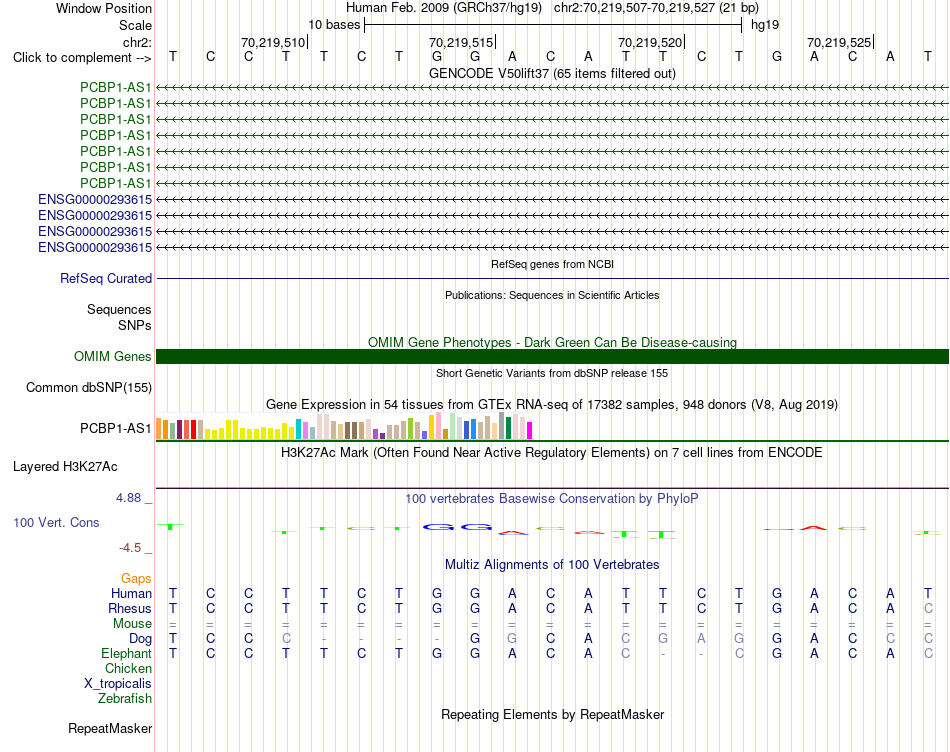This screenshot has height=752, width=950.
Task: Click the X_tropicalis species label
Action: [118, 684]
